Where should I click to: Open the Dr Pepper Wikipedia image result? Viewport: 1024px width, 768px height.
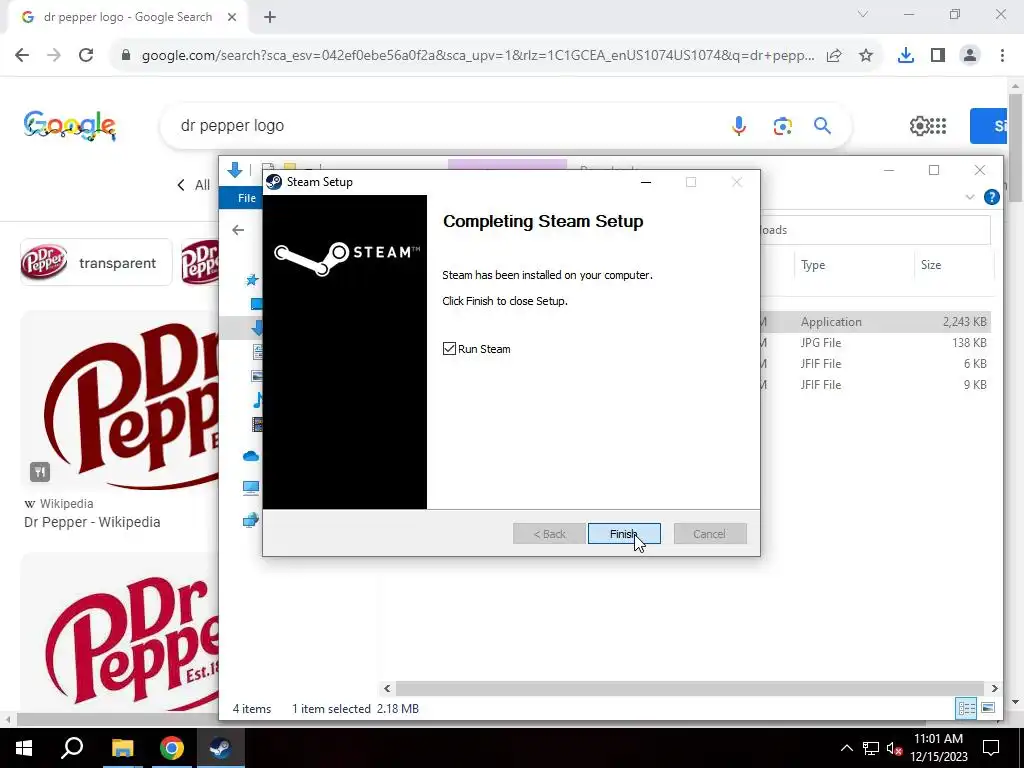tap(121, 401)
